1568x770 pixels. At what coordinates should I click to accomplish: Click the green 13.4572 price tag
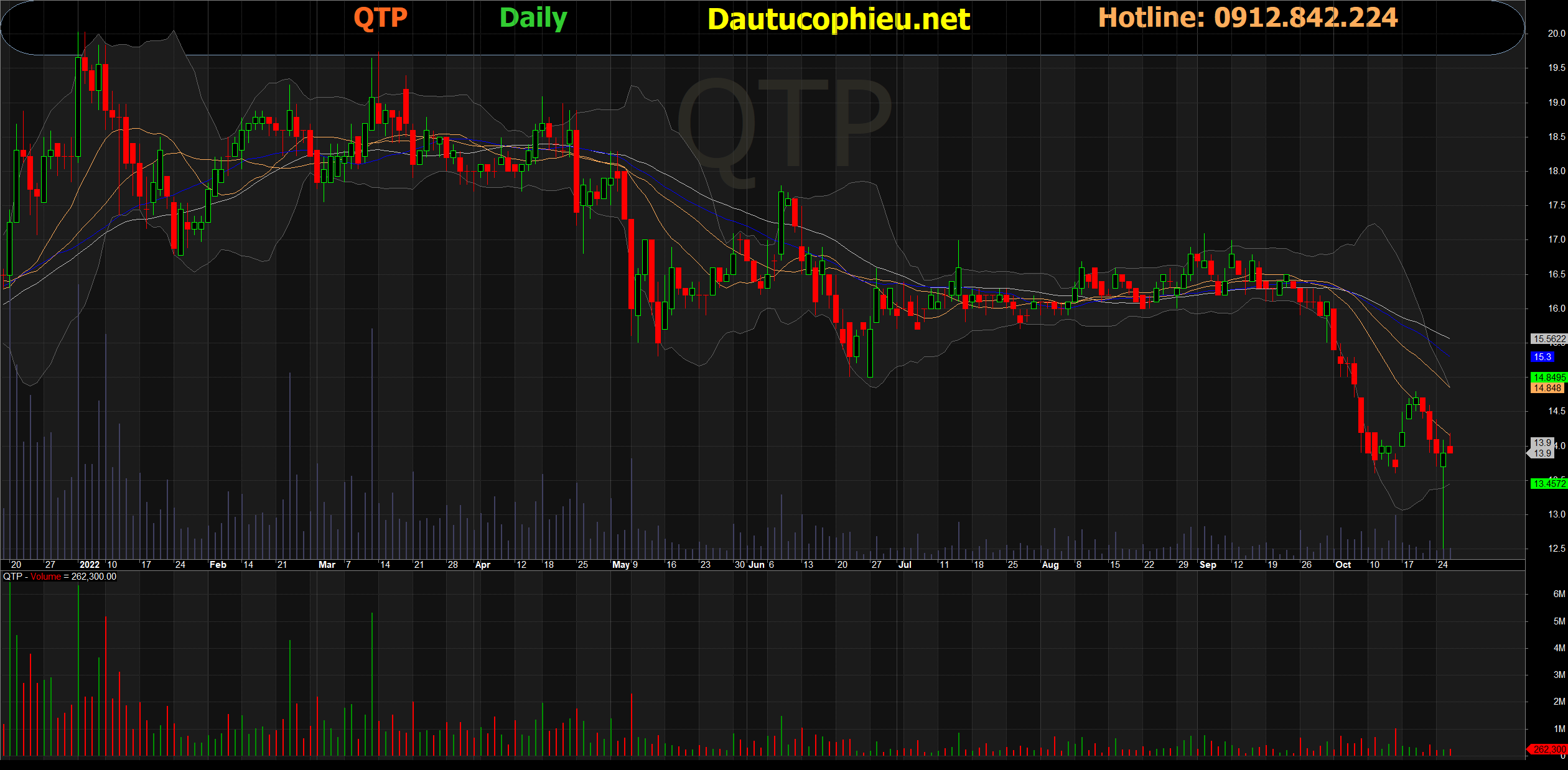1549,484
